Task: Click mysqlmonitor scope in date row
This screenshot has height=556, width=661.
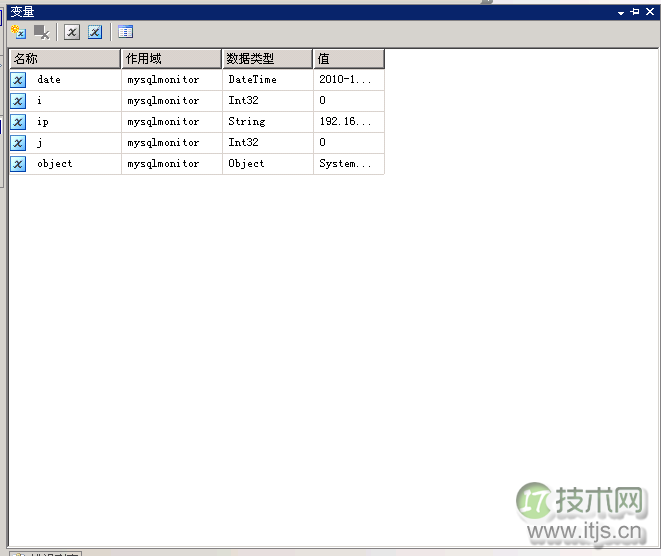Action: 163,80
